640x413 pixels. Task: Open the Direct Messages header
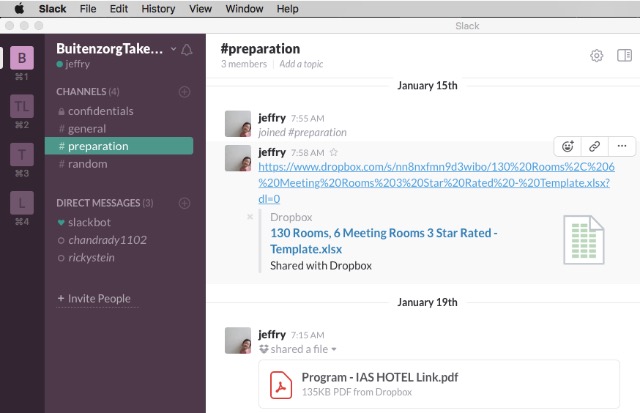(104, 203)
